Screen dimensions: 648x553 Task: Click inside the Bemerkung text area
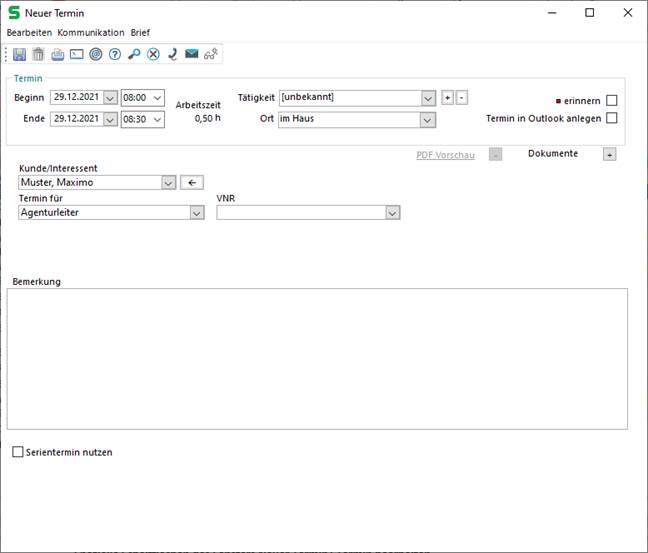point(317,358)
